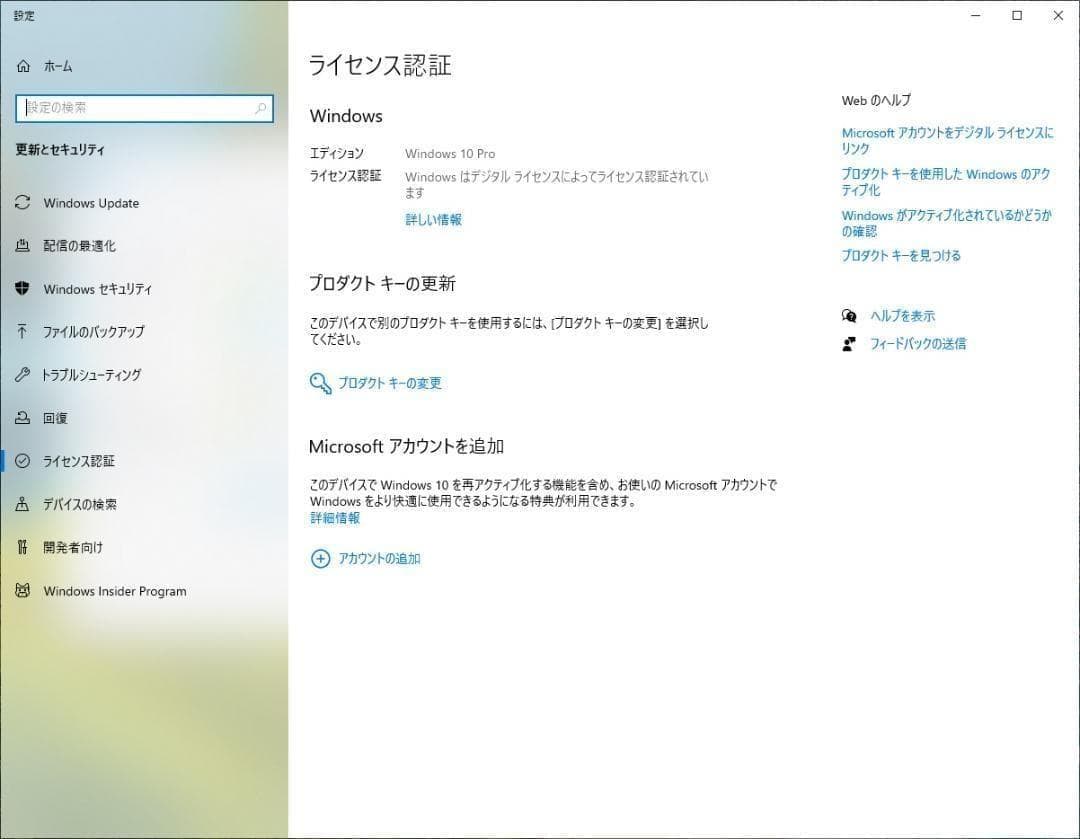Open 詳しい情報 under license activation status
Viewport: 1080px width, 839px height.
tap(432, 219)
